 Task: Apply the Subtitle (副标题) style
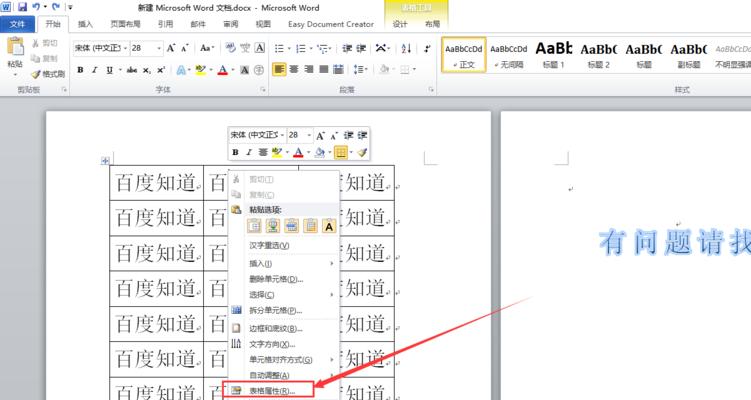[x=689, y=55]
